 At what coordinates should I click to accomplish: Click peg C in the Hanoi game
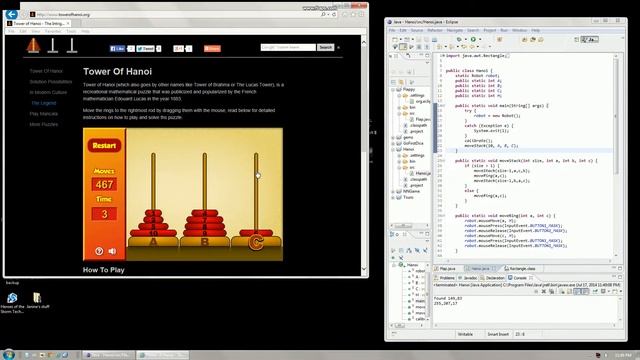point(256,192)
